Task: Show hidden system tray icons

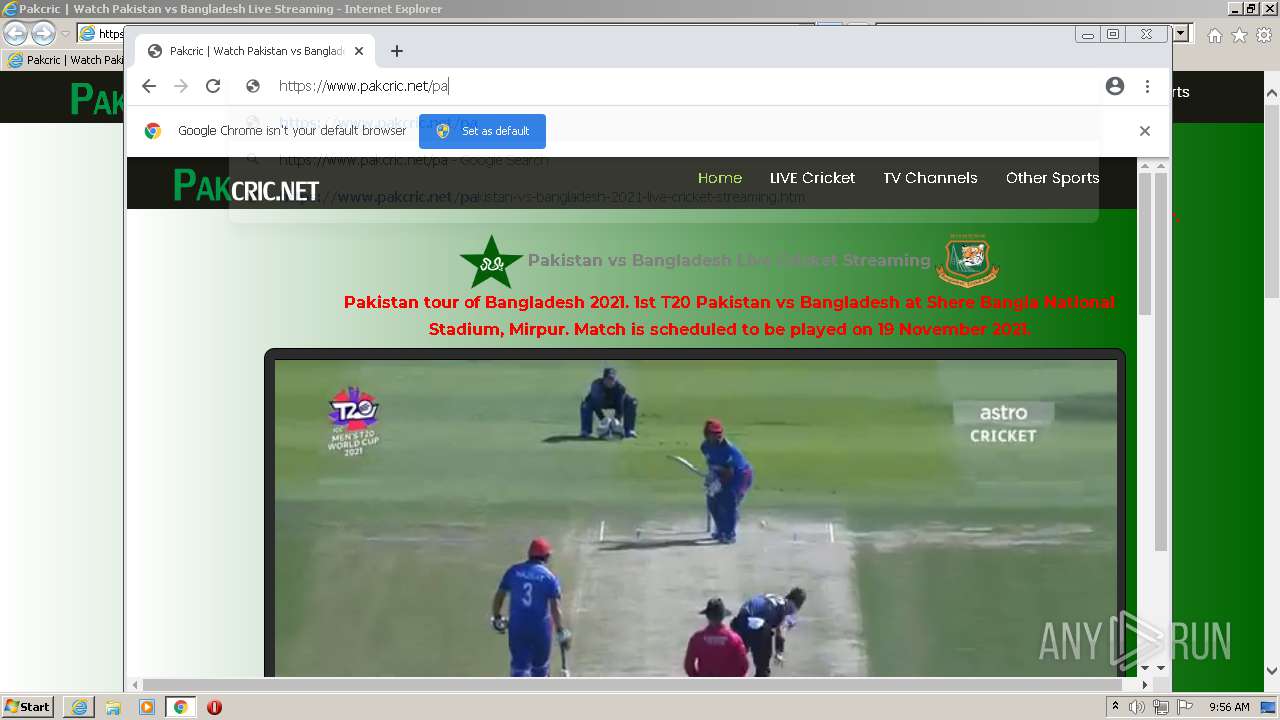Action: click(x=1116, y=707)
